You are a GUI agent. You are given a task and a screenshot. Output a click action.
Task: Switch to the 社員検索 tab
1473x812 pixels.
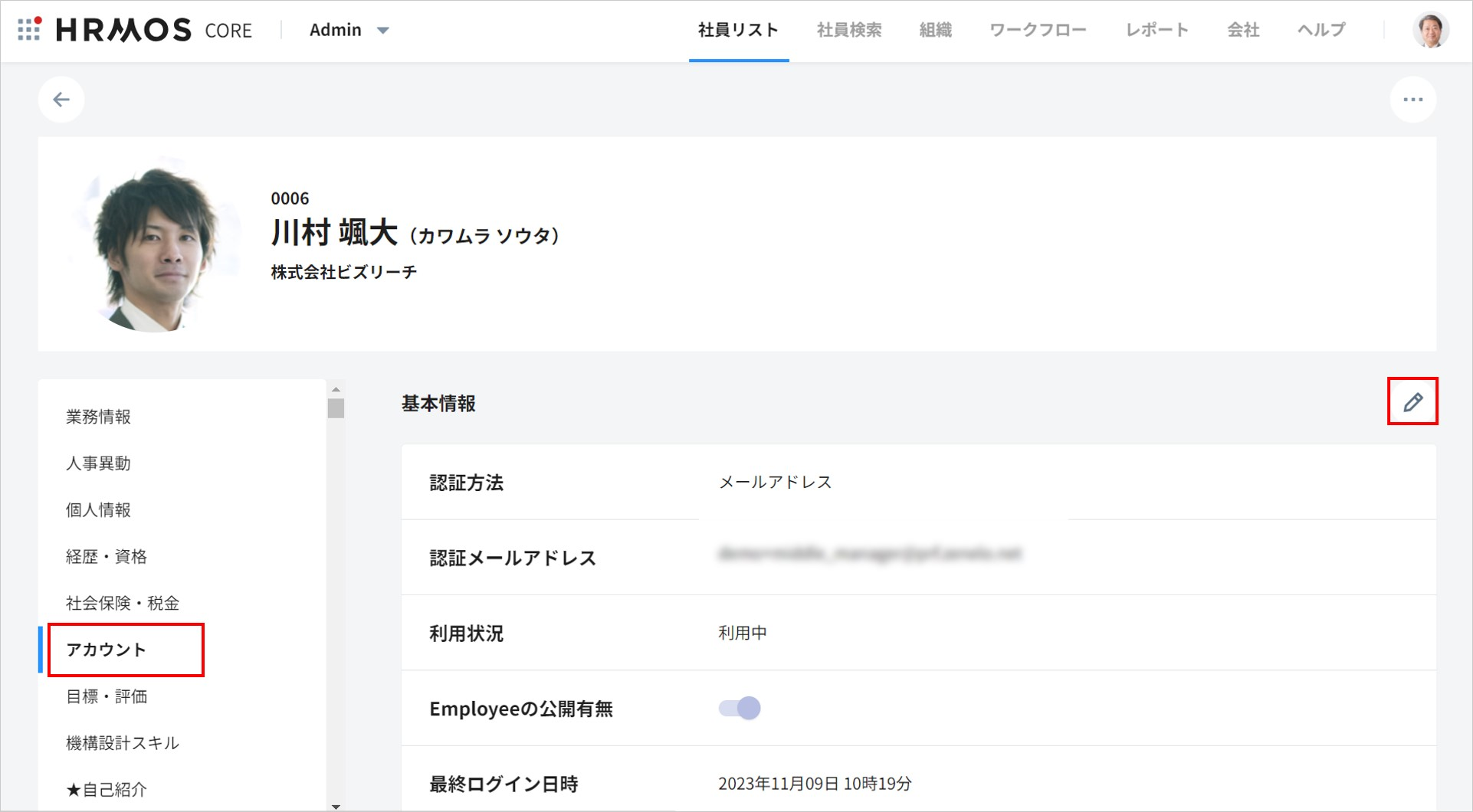click(x=848, y=30)
